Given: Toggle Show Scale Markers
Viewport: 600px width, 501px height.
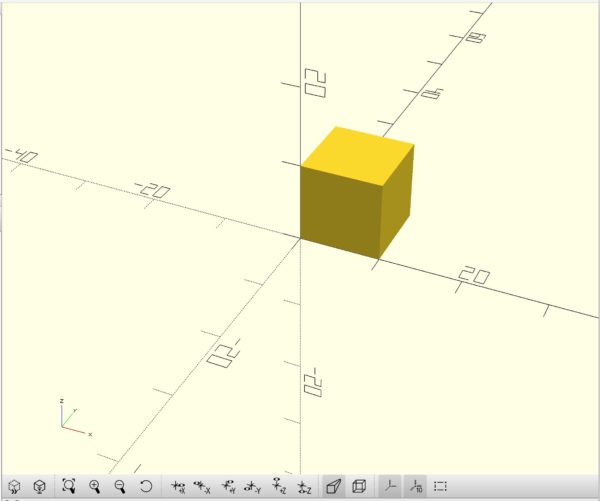Looking at the screenshot, I should [x=416, y=486].
